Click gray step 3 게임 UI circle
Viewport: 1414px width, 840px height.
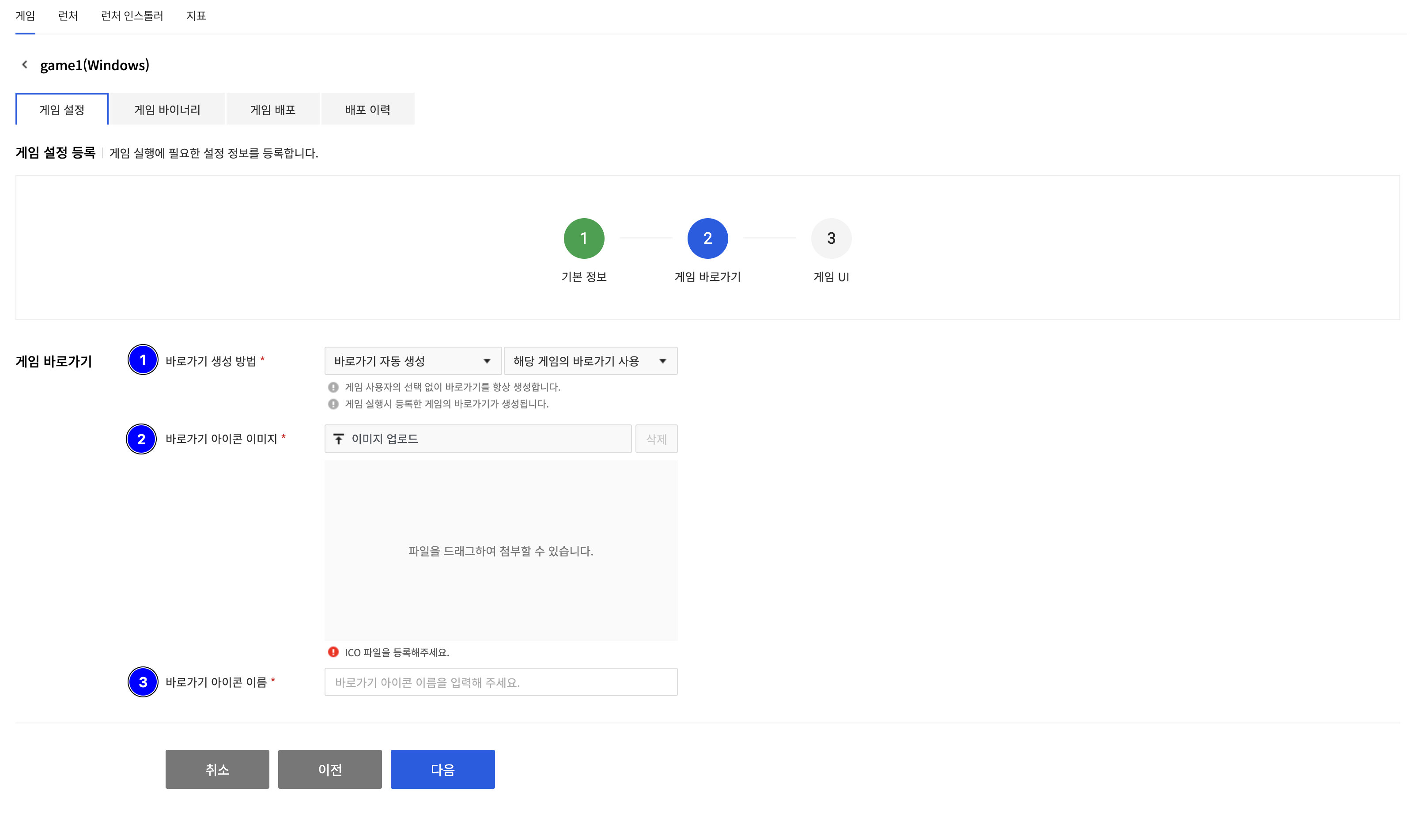coord(831,238)
